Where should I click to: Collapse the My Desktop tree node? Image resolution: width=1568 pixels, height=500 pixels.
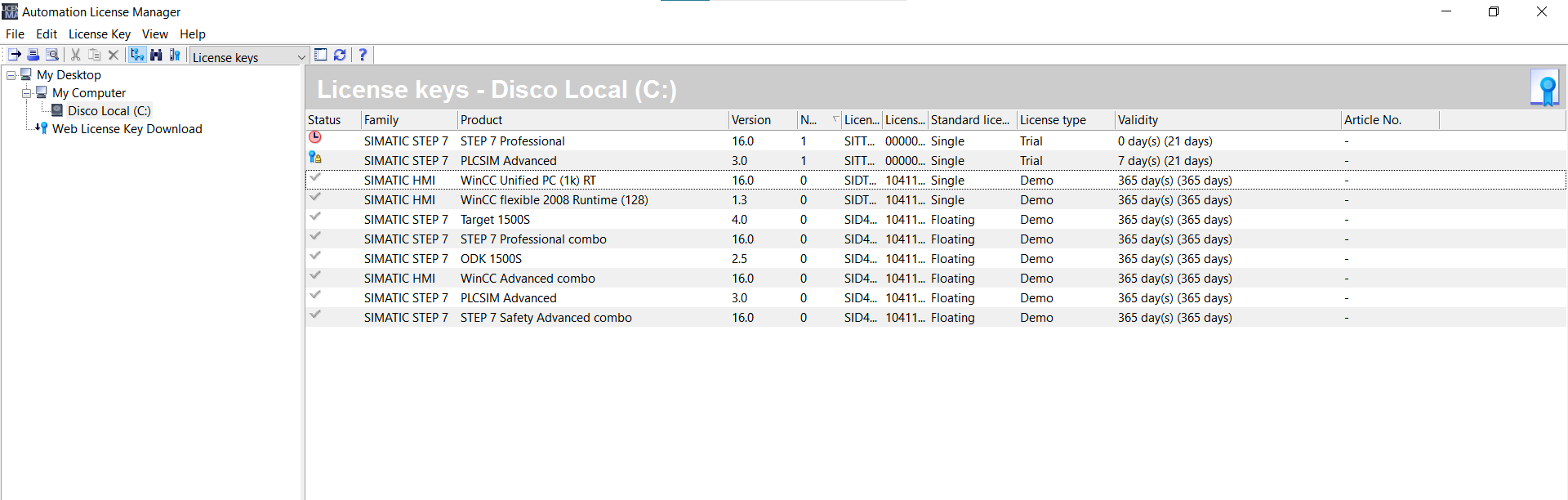click(x=11, y=75)
